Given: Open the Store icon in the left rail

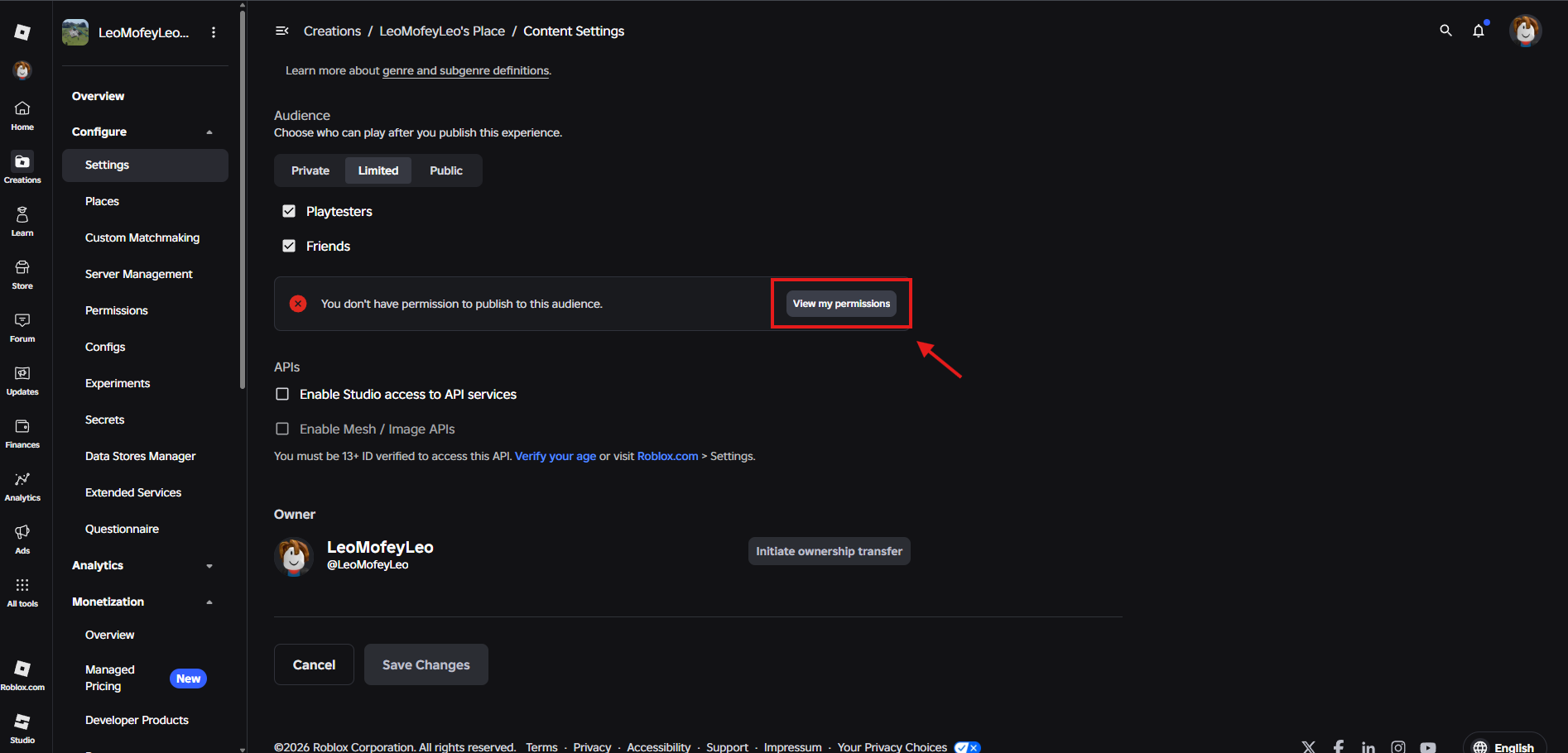Looking at the screenshot, I should 22,275.
